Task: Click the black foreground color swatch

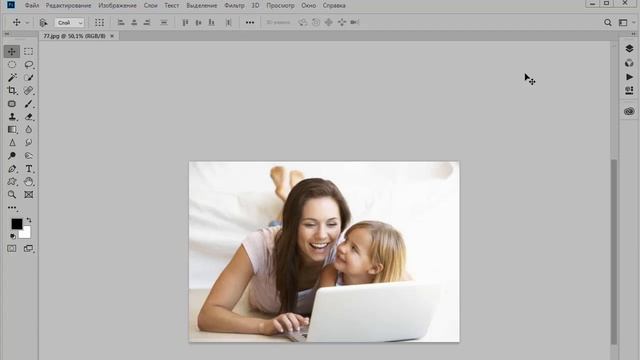Action: pos(16,224)
